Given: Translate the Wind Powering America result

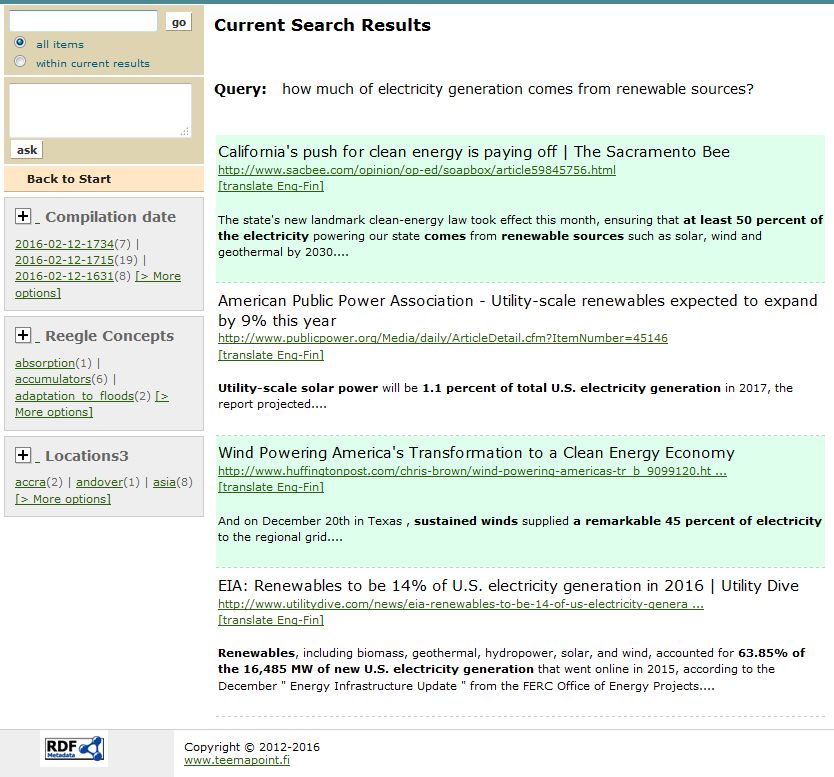Looking at the screenshot, I should coord(271,487).
